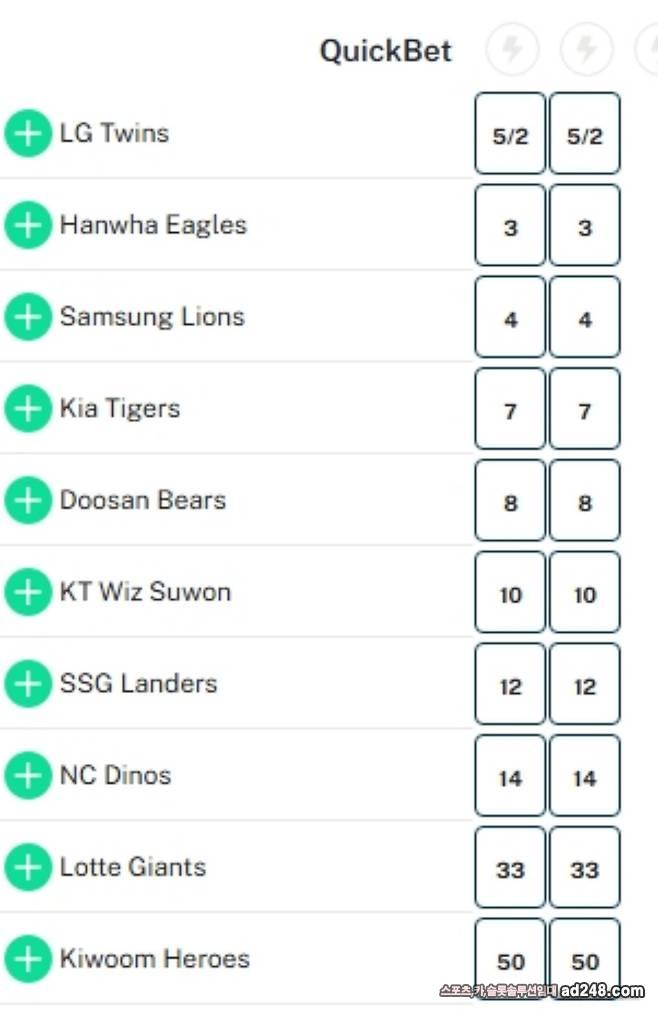Image resolution: width=658 pixels, height=1031 pixels.
Task: Pick Samsung Lions first odds button of 4
Action: [x=510, y=318]
